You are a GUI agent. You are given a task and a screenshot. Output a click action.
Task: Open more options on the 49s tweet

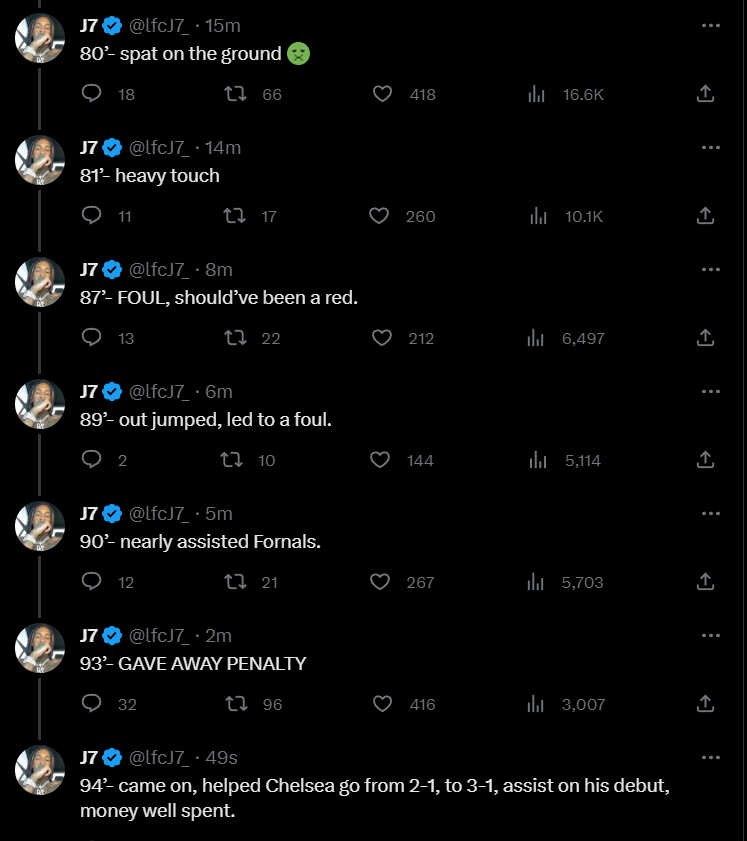(x=711, y=757)
